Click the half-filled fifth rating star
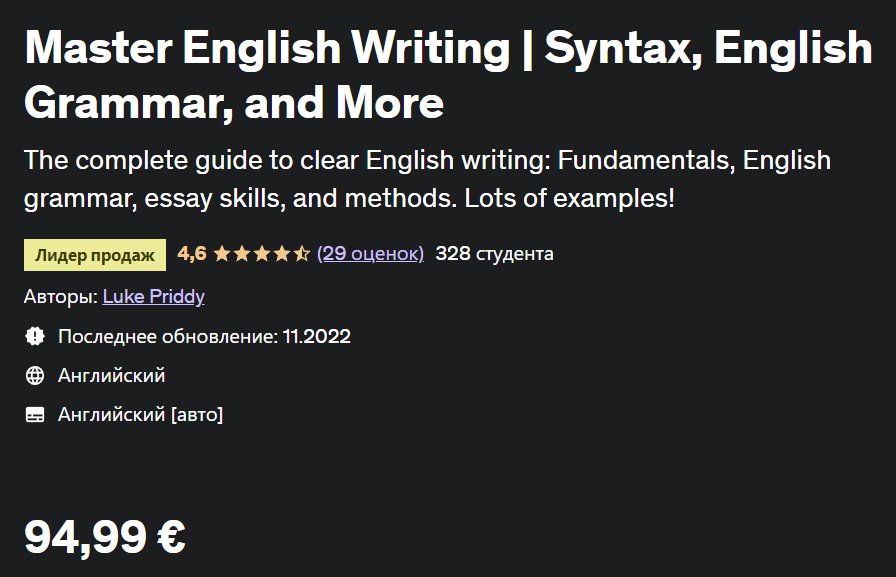 [301, 254]
